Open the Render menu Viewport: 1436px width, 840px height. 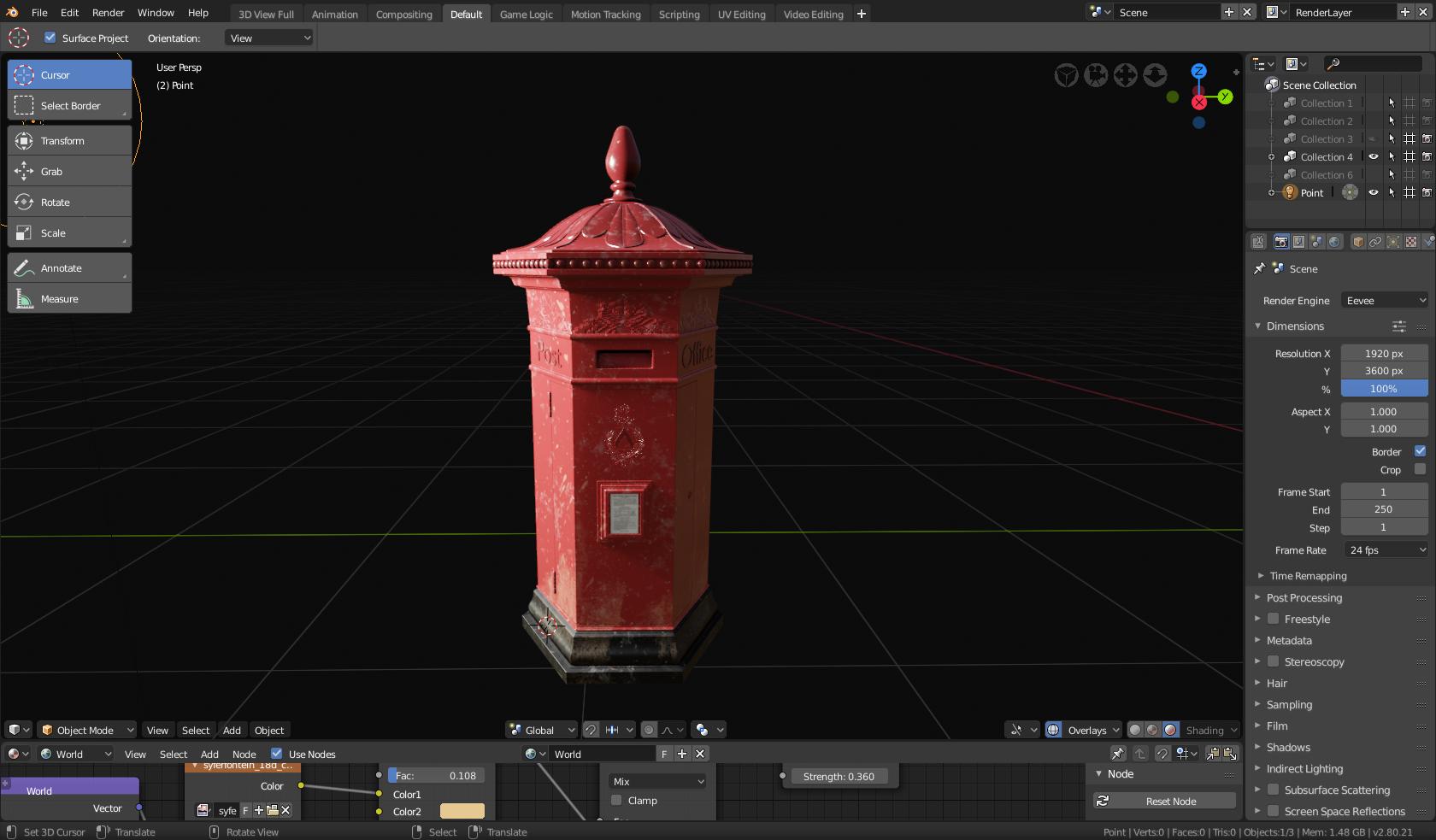108,13
